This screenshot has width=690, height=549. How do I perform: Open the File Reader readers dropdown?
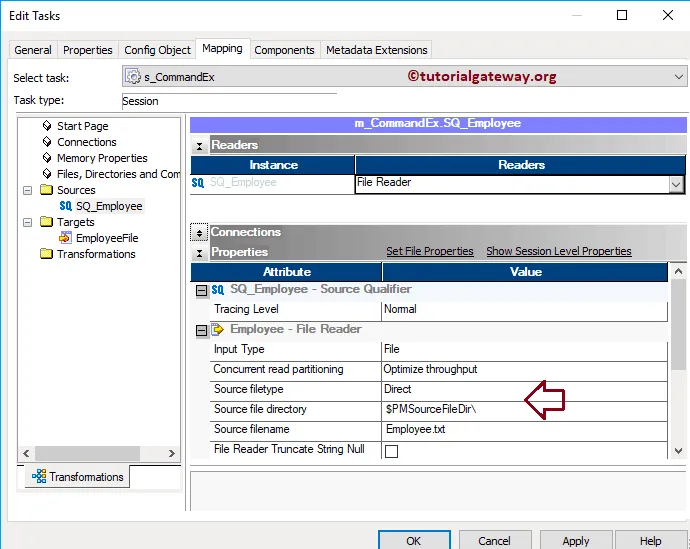(676, 184)
